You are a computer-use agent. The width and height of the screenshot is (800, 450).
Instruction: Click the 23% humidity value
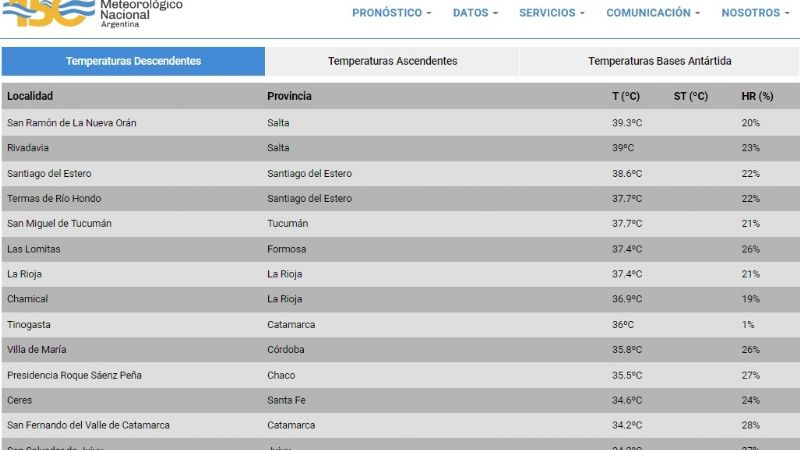coord(751,148)
